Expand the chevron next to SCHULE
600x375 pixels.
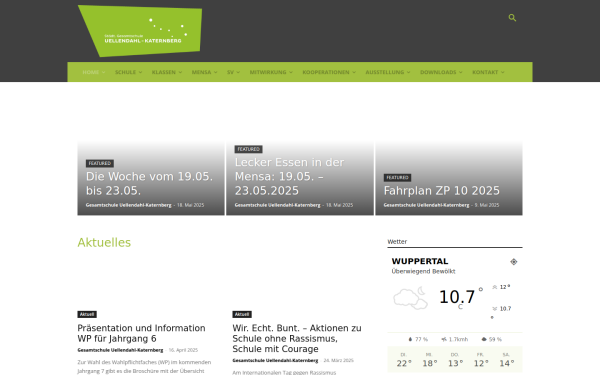click(x=140, y=72)
